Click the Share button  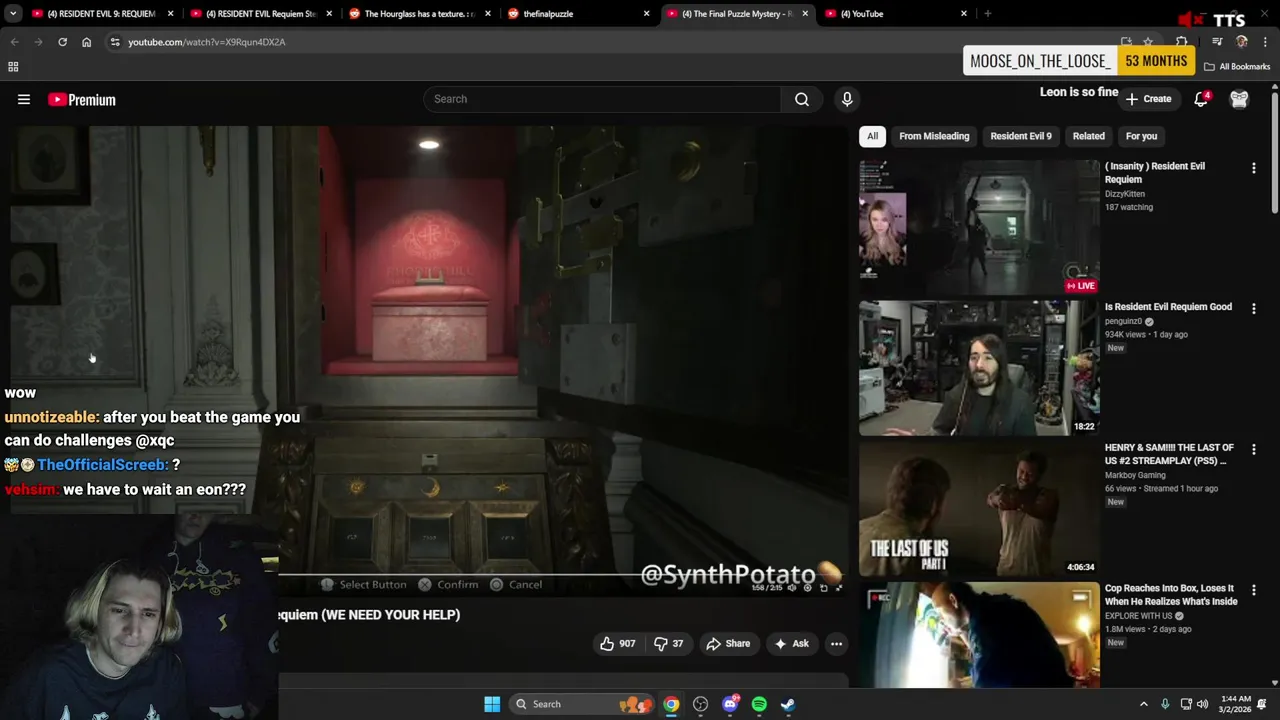pos(728,643)
